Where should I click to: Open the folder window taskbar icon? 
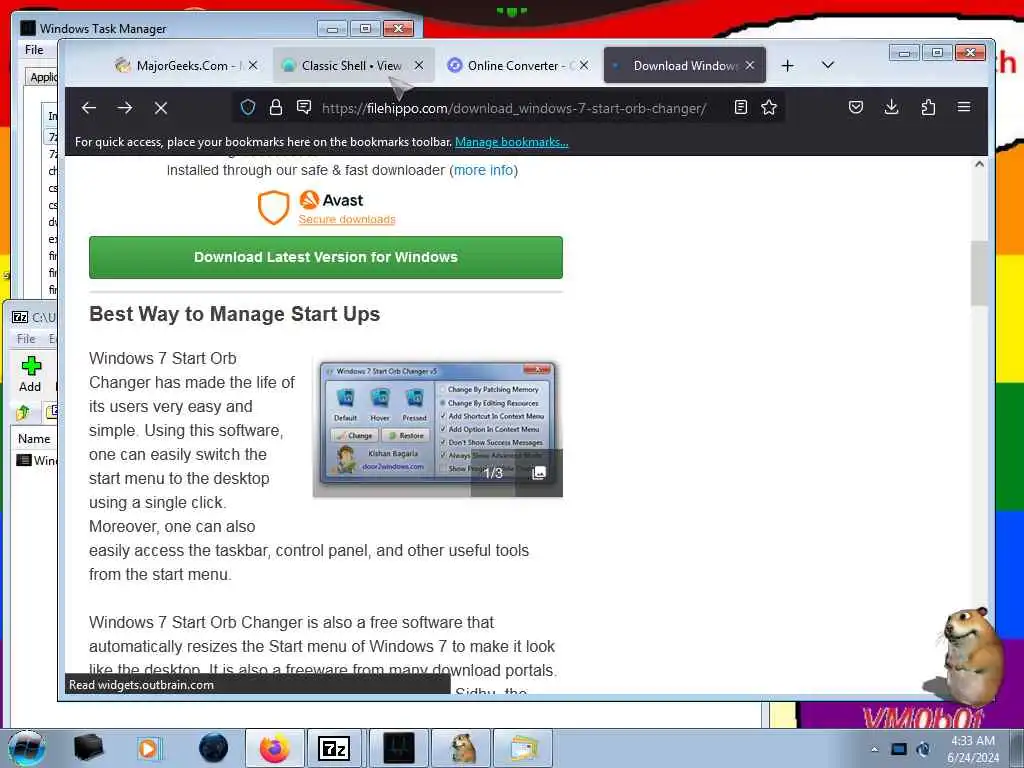tap(523, 748)
